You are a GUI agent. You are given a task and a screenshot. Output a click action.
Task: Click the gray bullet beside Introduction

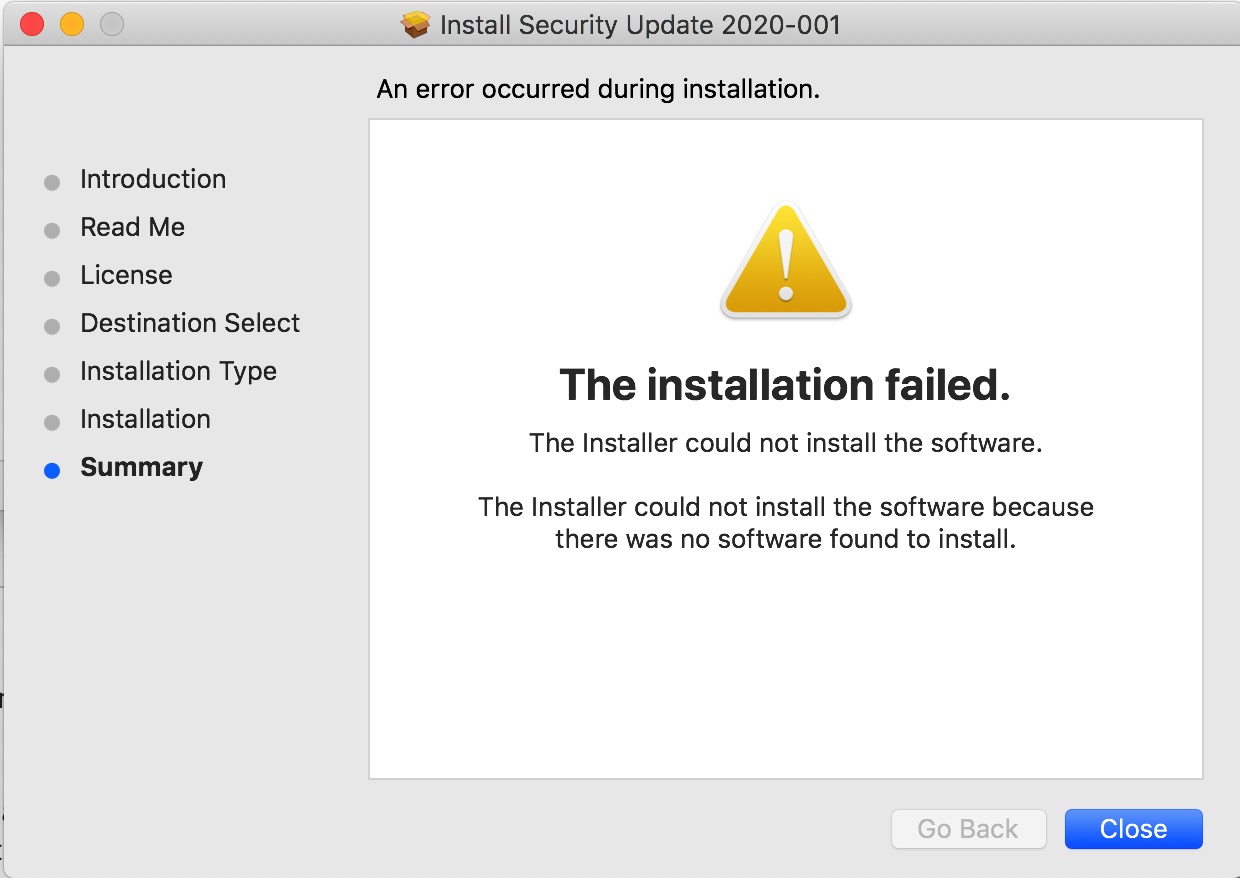(x=52, y=183)
